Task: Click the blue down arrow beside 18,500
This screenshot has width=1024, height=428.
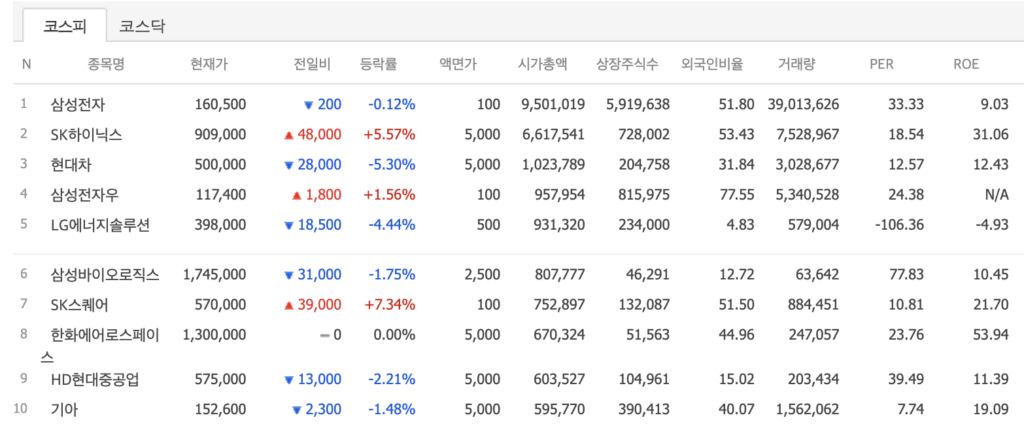Action: tap(289, 225)
